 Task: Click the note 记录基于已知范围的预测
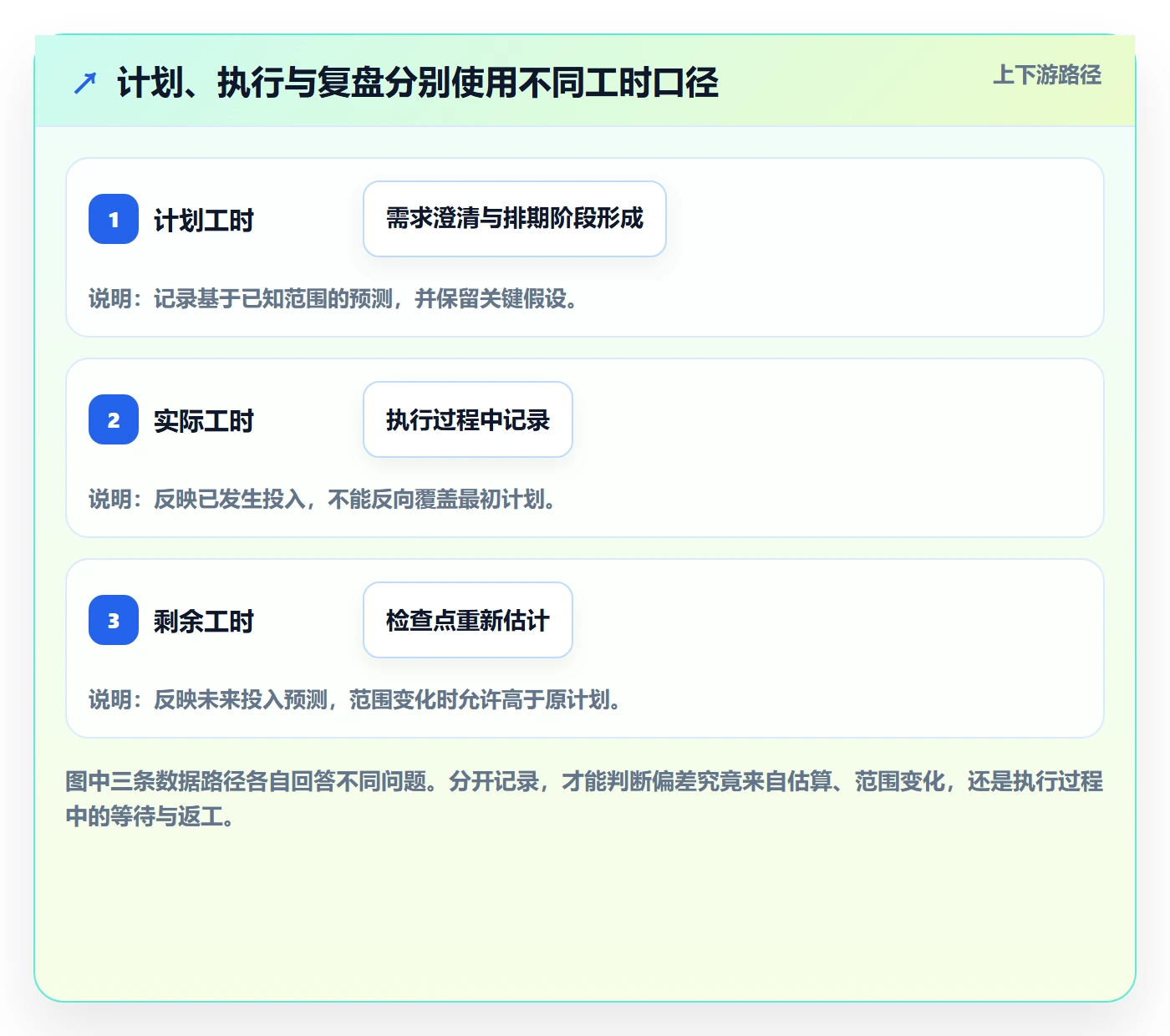click(333, 298)
